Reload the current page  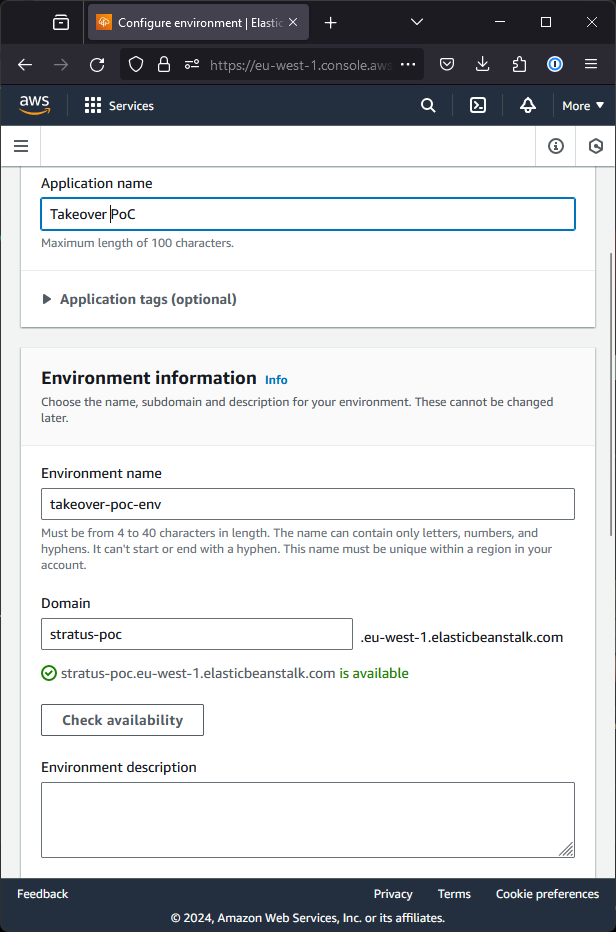click(97, 64)
